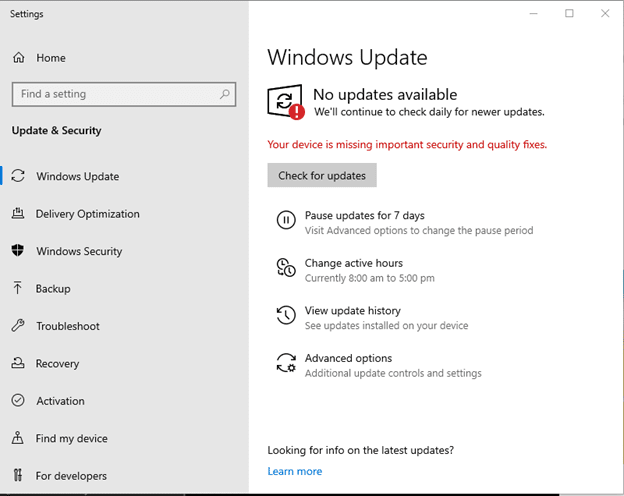624x496 pixels.
Task: Open the Home settings page
Action: 51,58
